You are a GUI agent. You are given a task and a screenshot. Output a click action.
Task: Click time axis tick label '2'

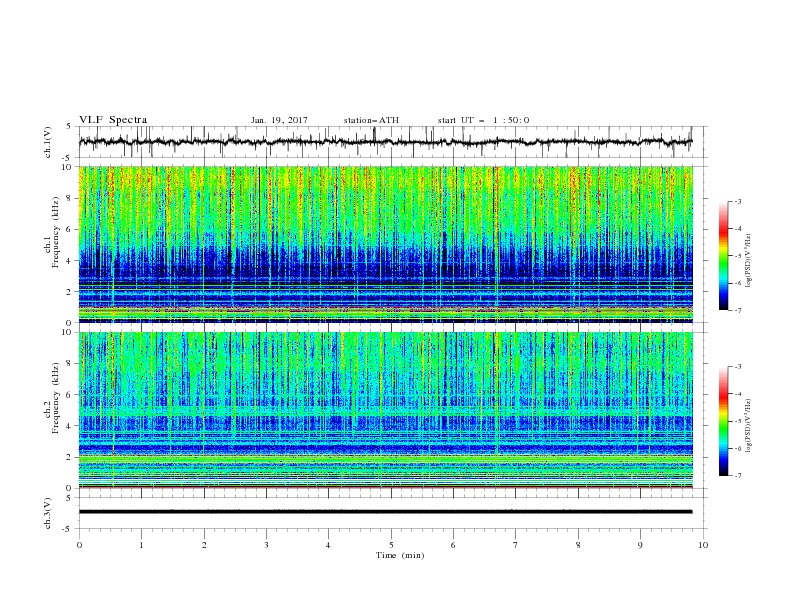pos(204,545)
